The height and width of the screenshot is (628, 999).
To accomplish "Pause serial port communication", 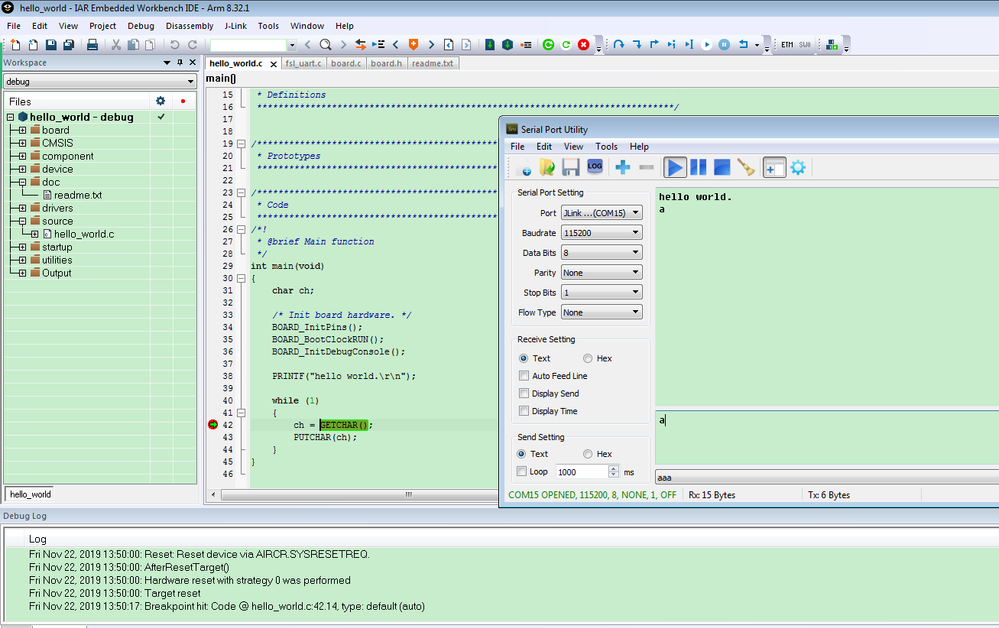I will point(699,167).
